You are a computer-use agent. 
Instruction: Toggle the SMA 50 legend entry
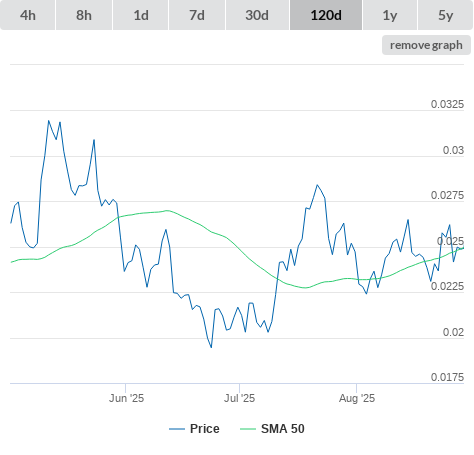[x=283, y=429]
